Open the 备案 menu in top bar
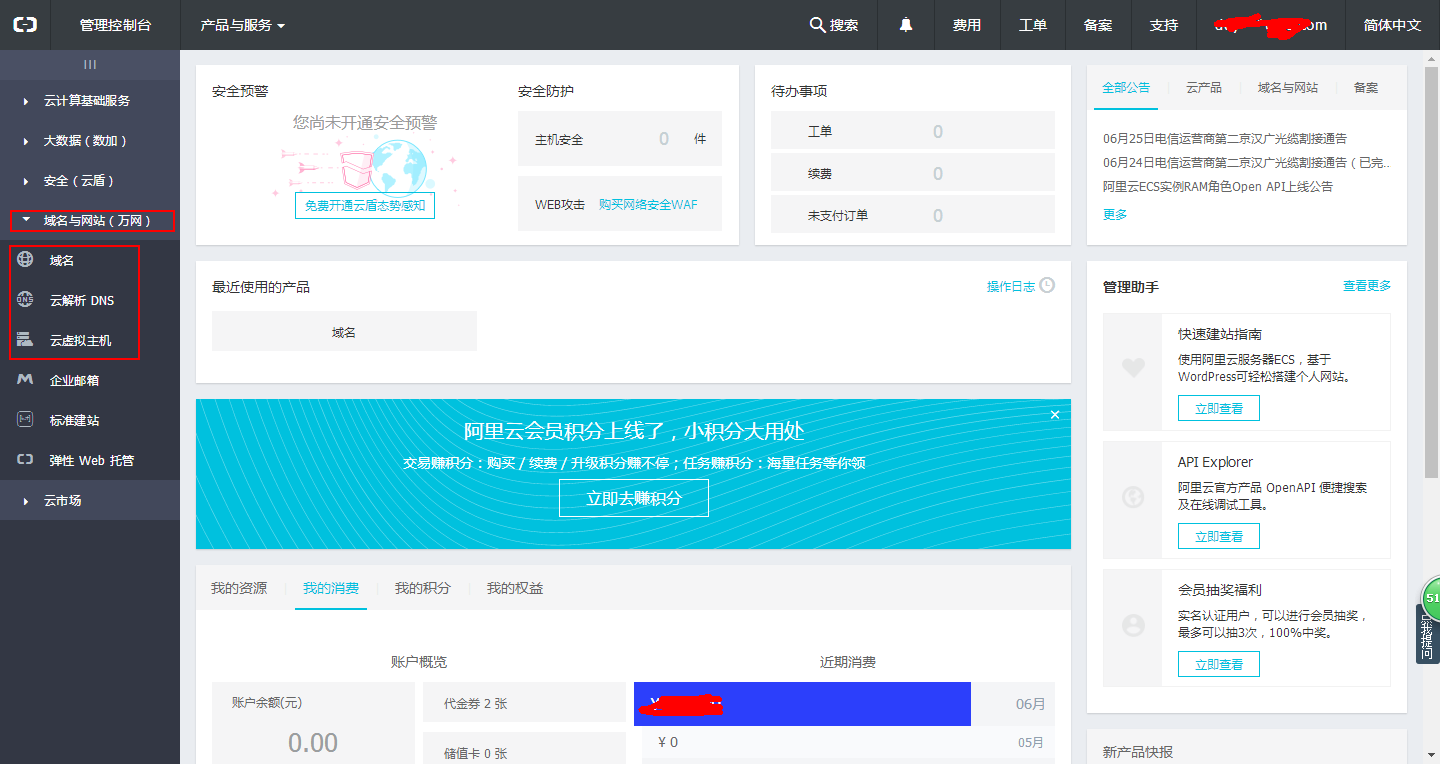The height and width of the screenshot is (764, 1440). click(1098, 25)
